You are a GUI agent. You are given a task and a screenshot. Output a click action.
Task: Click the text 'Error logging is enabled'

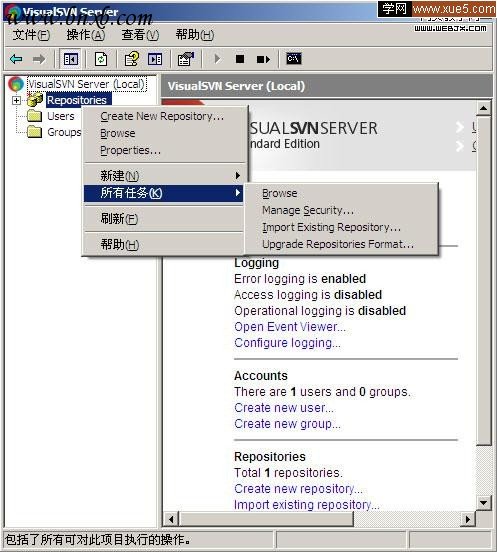pyautogui.click(x=300, y=279)
